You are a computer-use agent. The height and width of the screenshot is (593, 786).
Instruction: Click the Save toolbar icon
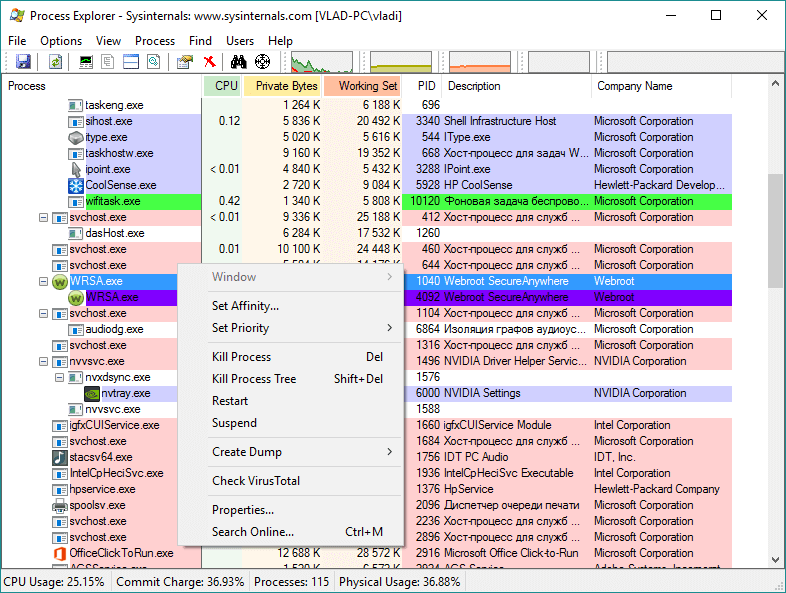coord(23,62)
